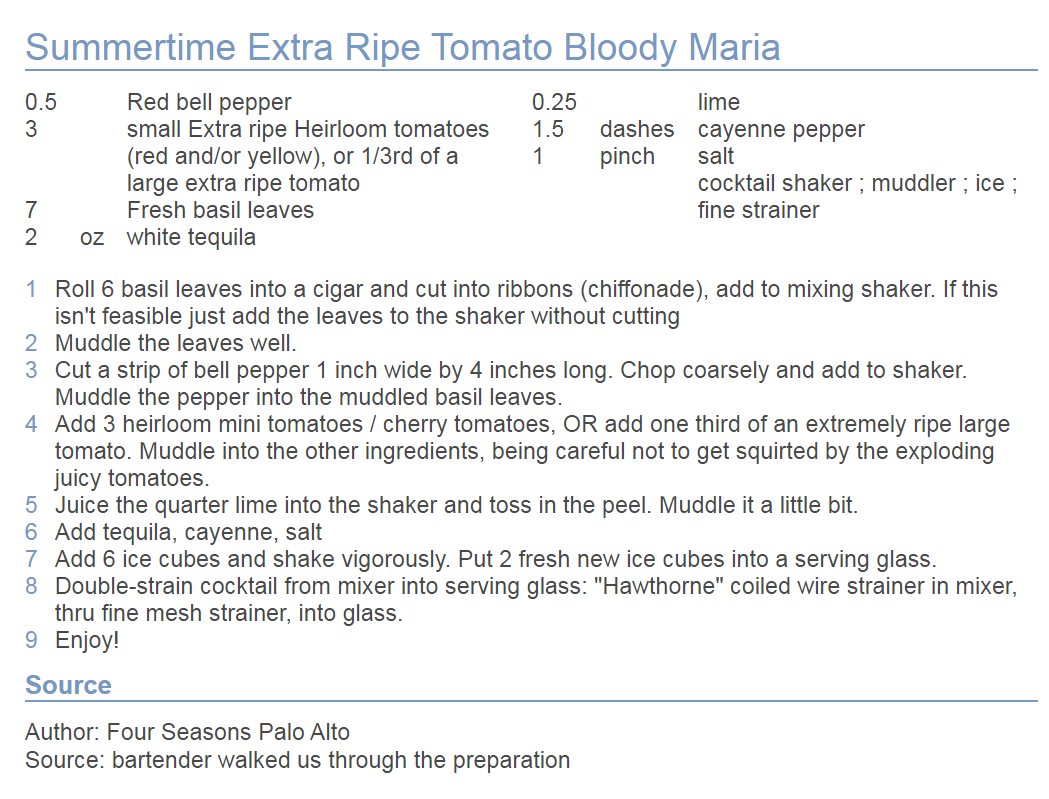This screenshot has height=799, width=1049.
Task: Select the Red bell pepper ingredient
Action: 209,102
